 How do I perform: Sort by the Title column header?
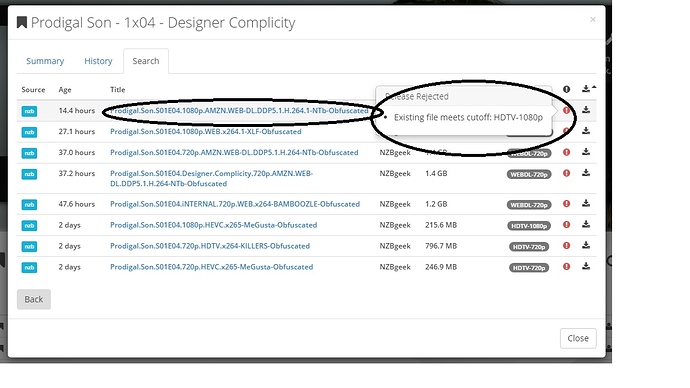click(x=117, y=90)
